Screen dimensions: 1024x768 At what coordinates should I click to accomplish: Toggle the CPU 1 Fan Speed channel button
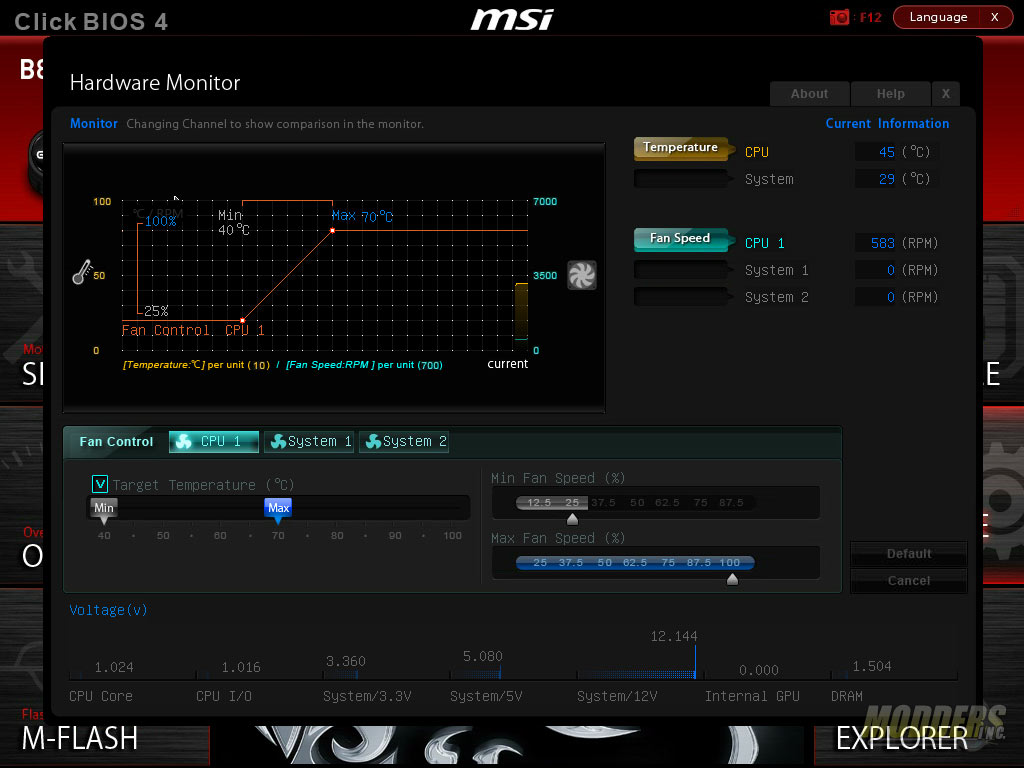pyautogui.click(x=684, y=239)
